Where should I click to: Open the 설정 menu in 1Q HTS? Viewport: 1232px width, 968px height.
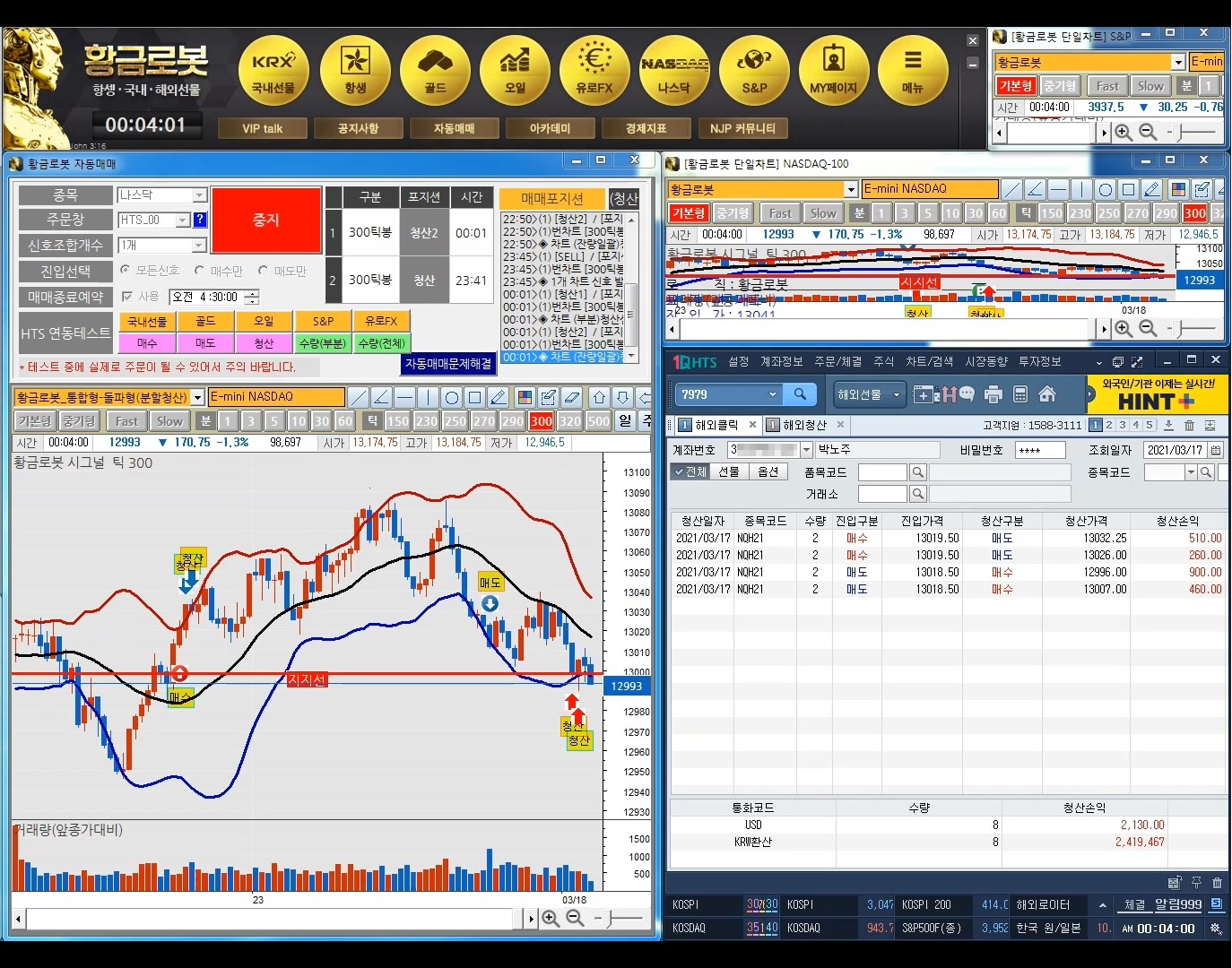(x=738, y=361)
